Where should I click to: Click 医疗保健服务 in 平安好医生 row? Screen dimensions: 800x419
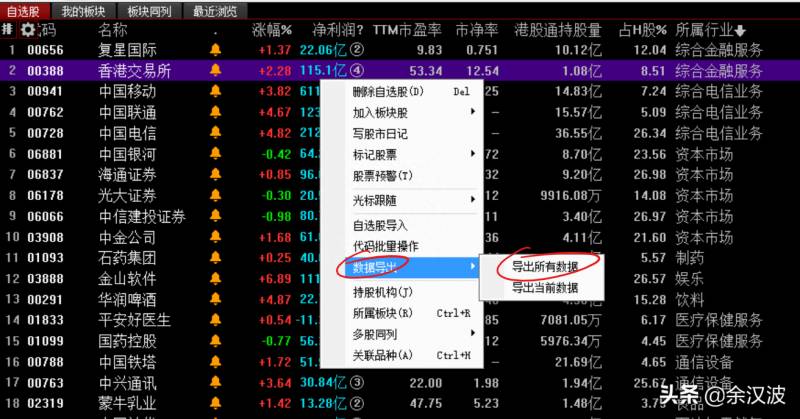pos(718,320)
